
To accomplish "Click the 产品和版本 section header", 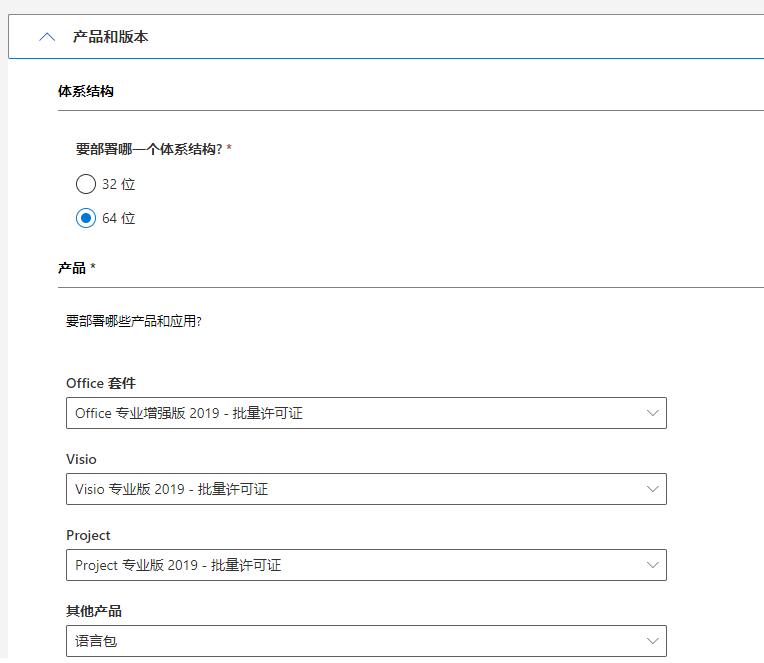I will [386, 37].
